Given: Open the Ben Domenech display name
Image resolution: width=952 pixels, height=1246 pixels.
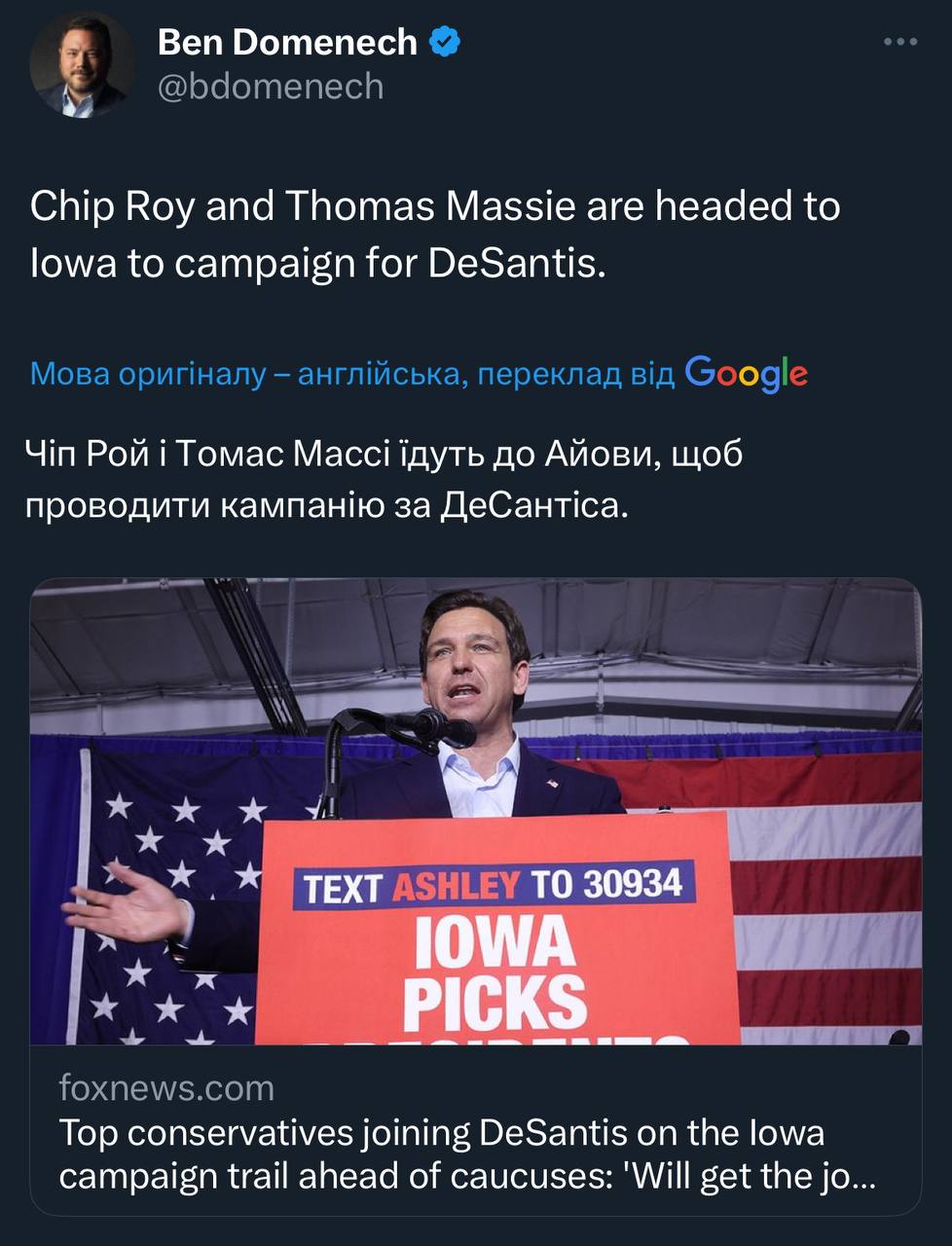Looking at the screenshot, I should tap(287, 43).
